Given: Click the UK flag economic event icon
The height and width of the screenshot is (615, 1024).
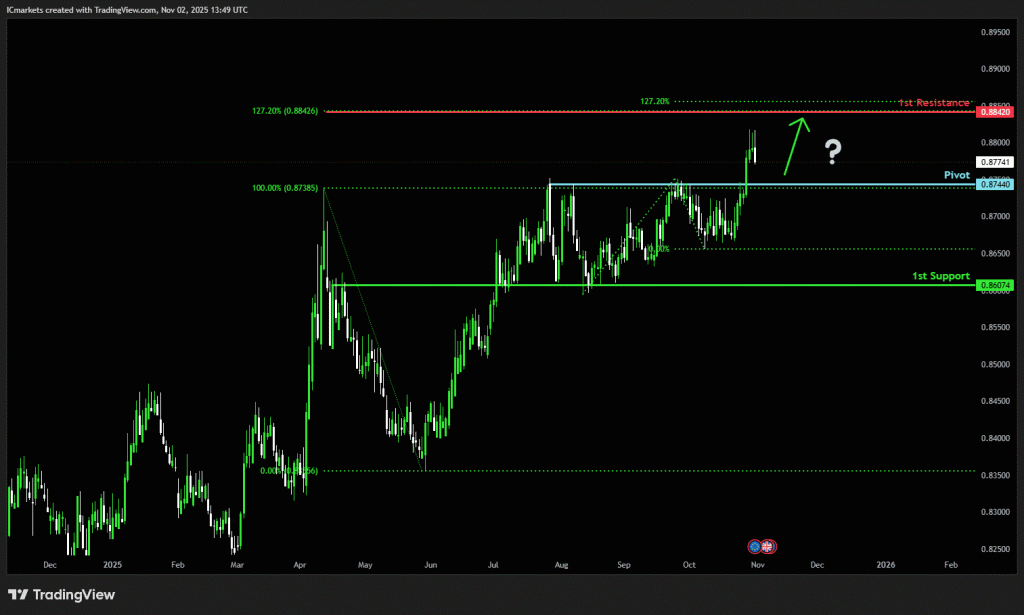Looking at the screenshot, I should [x=768, y=546].
